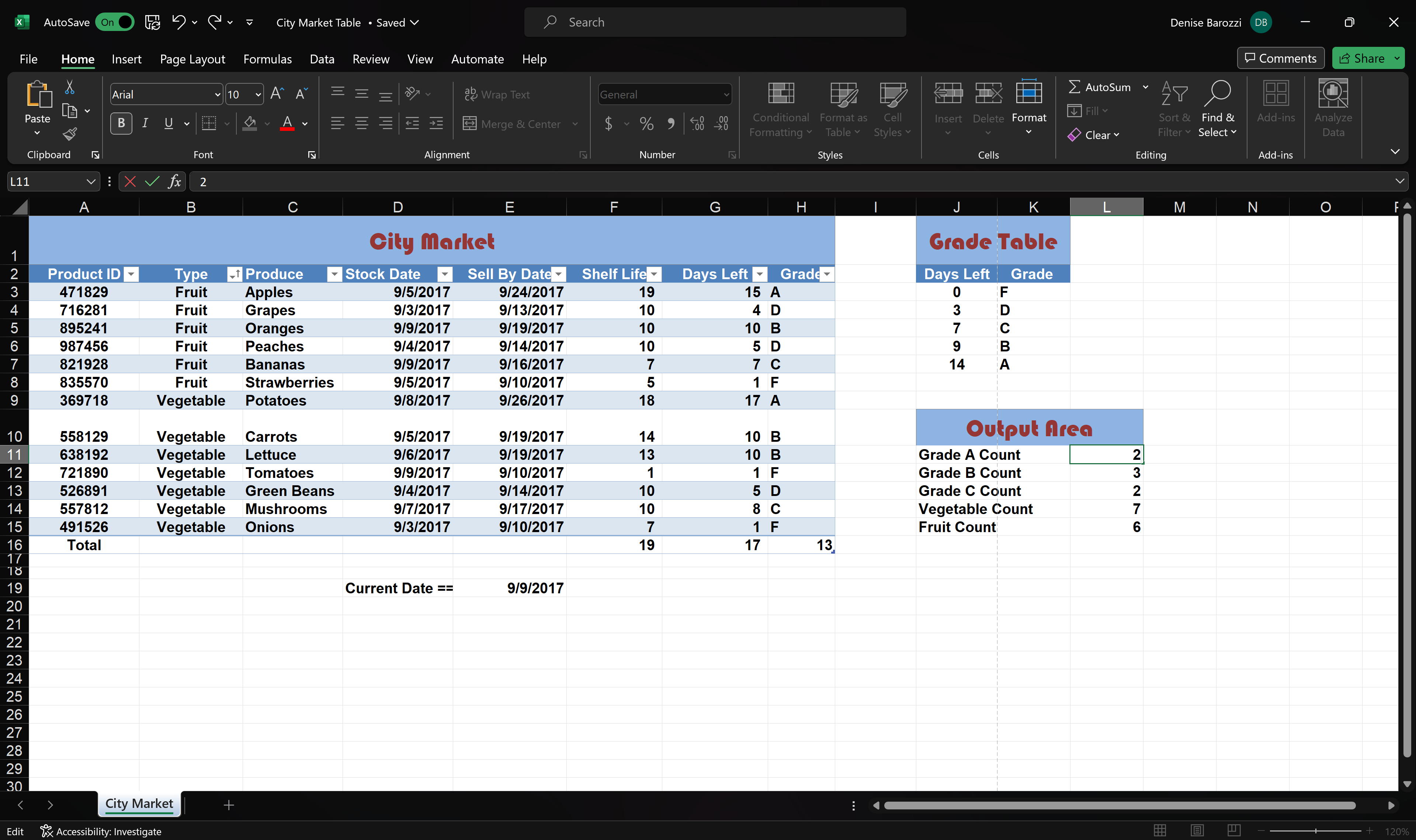Screen dimensions: 1416x840
Task: Open the Produce column filter dropdown
Action: tap(334, 274)
